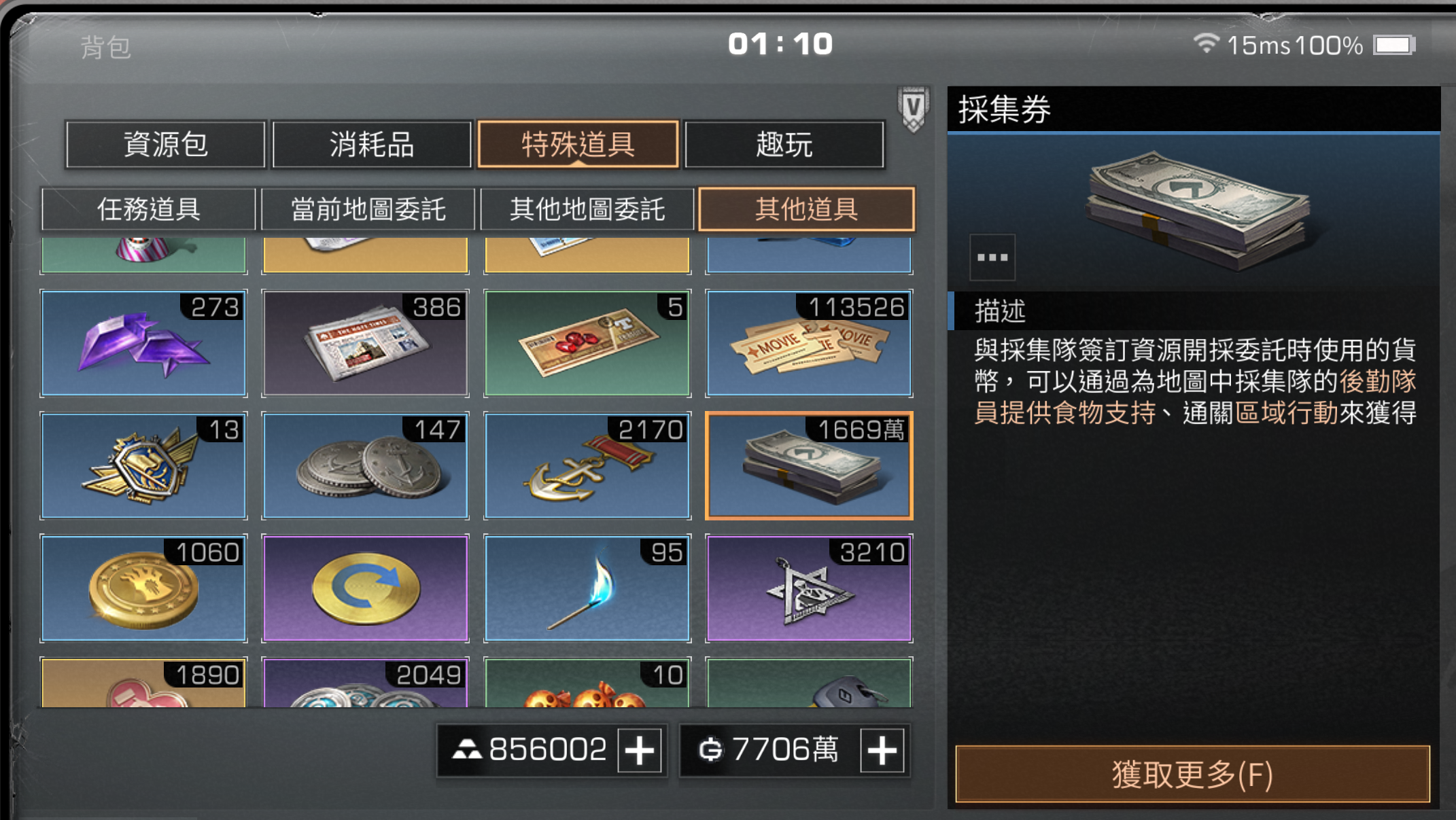This screenshot has width=1456, height=820.
Task: Open the three-dots more options button
Action: pyautogui.click(x=992, y=257)
